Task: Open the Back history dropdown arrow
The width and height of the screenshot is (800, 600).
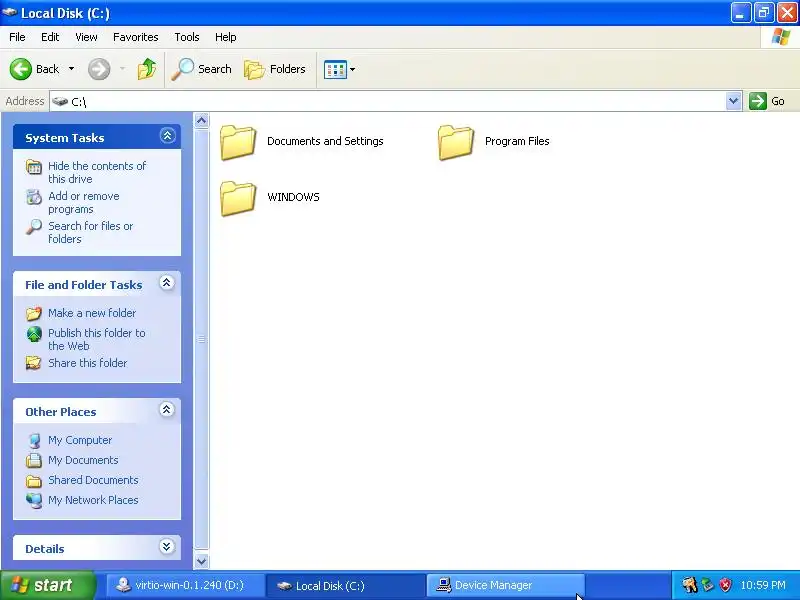Action: (x=71, y=69)
